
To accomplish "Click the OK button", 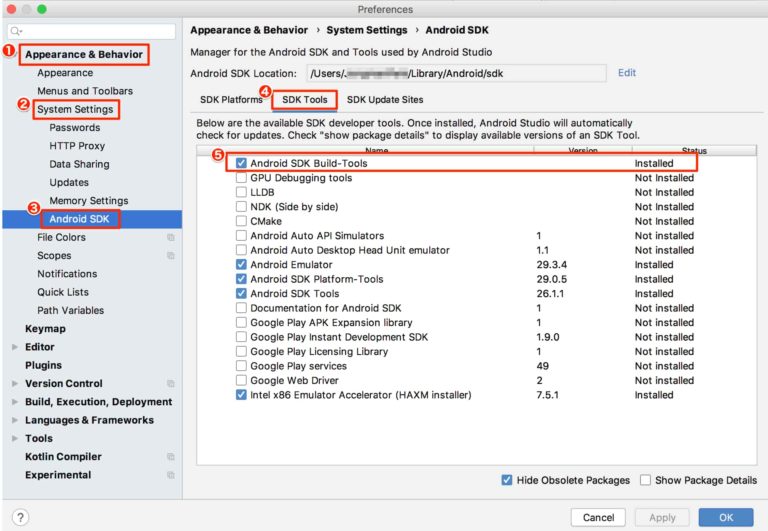I will [726, 517].
